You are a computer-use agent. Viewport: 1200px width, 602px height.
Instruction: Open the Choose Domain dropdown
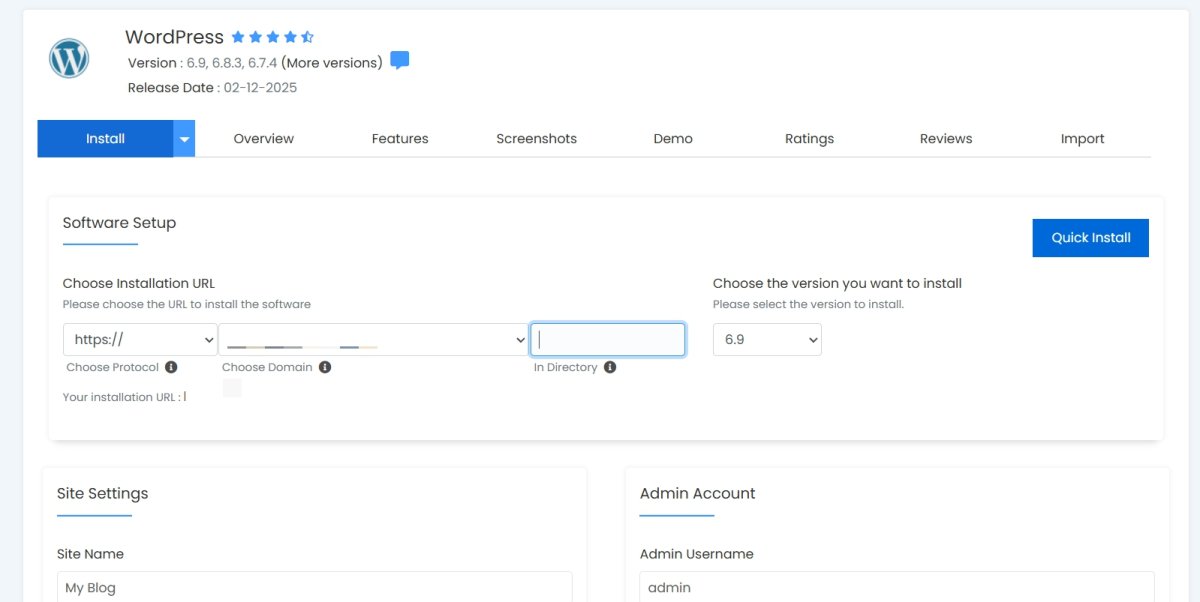pyautogui.click(x=373, y=340)
